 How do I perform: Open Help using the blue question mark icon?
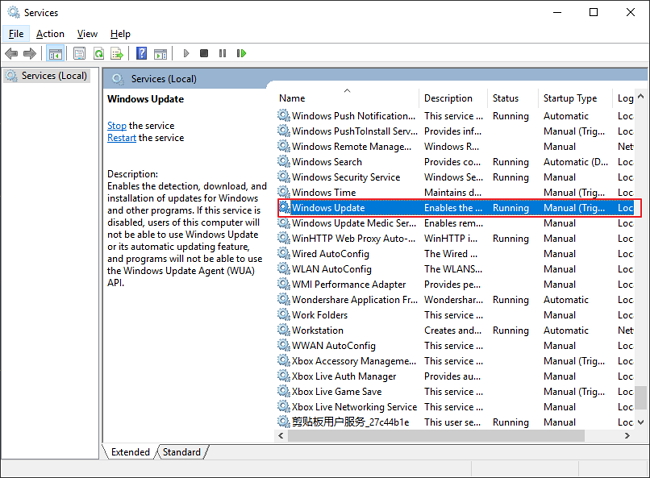click(x=142, y=53)
